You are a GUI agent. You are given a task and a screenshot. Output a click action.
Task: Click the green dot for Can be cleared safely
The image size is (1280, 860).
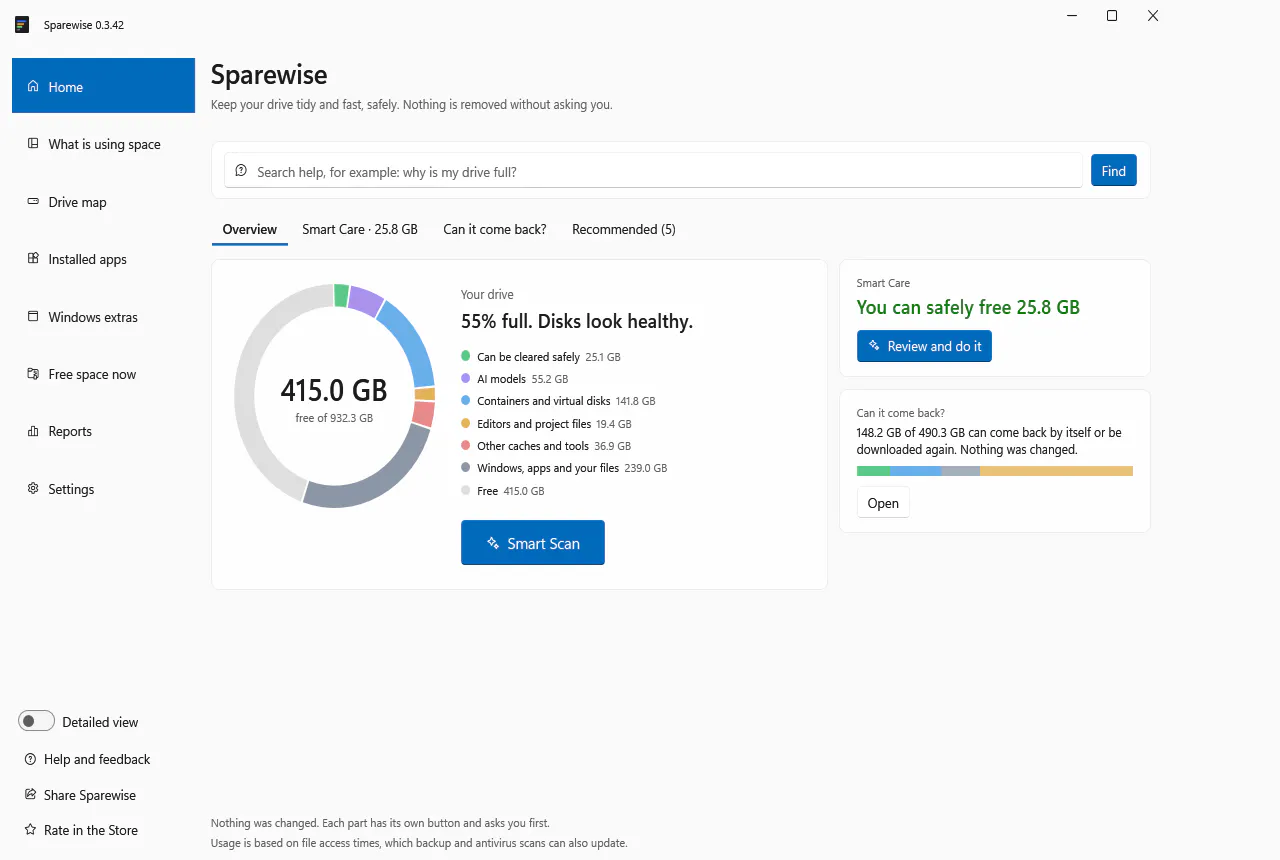tap(465, 356)
